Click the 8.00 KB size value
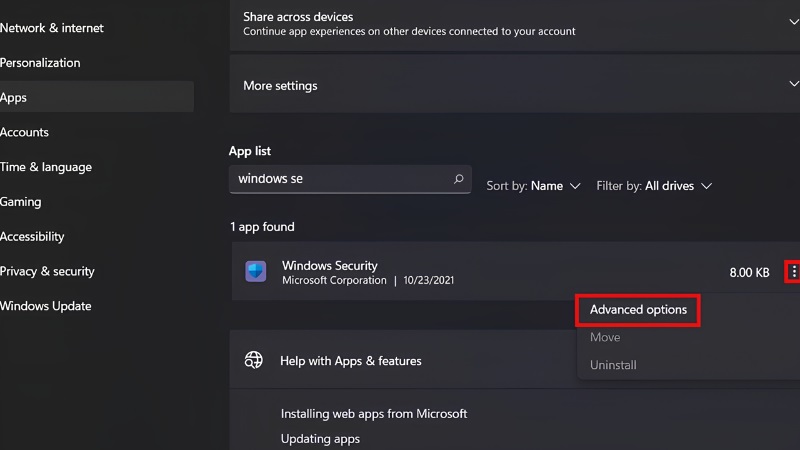The height and width of the screenshot is (450, 800). (x=749, y=272)
